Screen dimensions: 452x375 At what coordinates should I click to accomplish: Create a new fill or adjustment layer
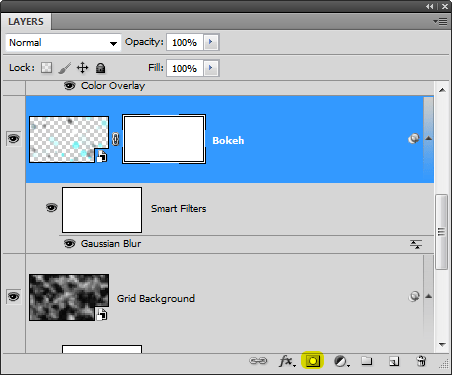coord(341,361)
